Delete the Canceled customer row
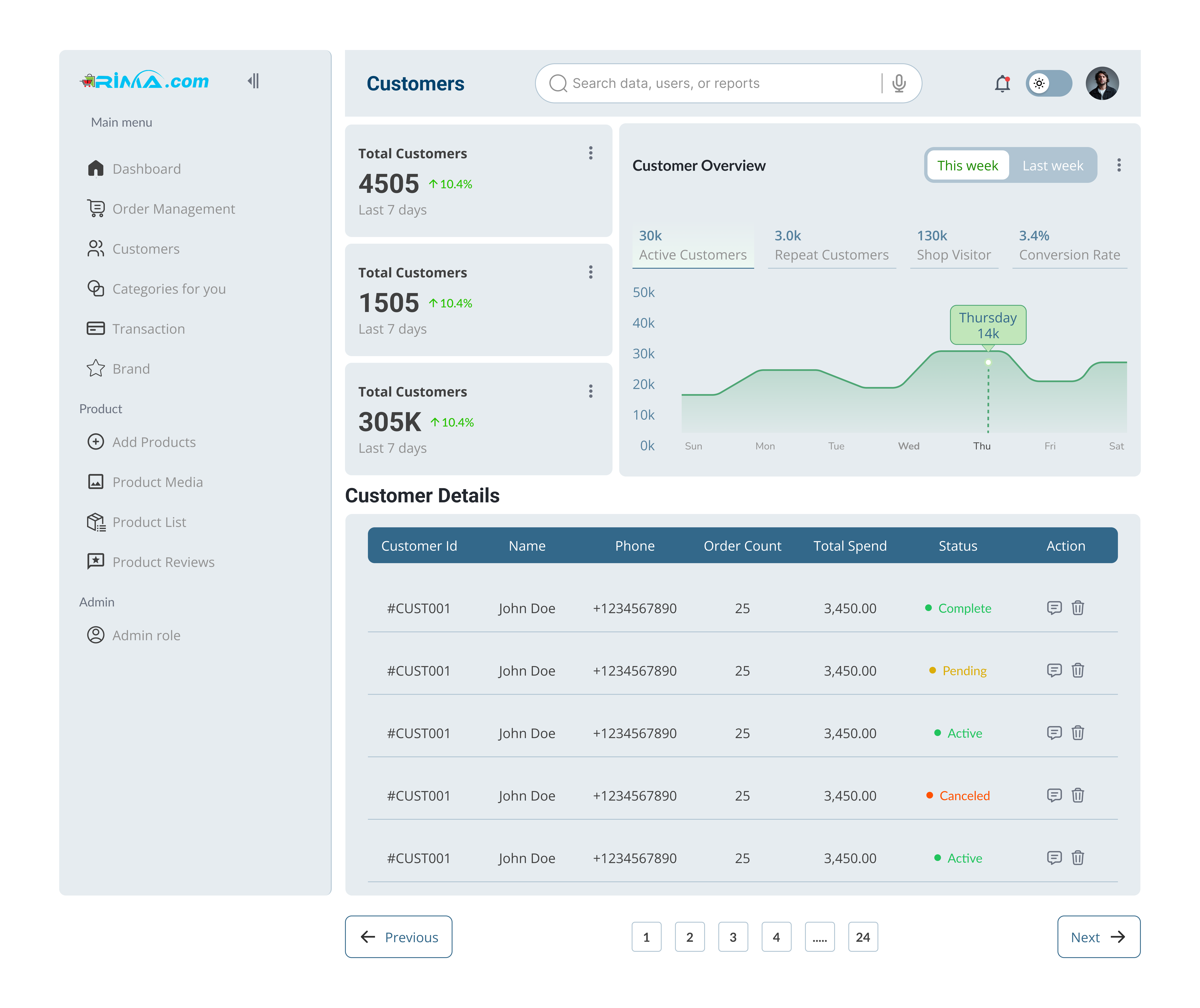The width and height of the screenshot is (1200, 1008). (1078, 795)
